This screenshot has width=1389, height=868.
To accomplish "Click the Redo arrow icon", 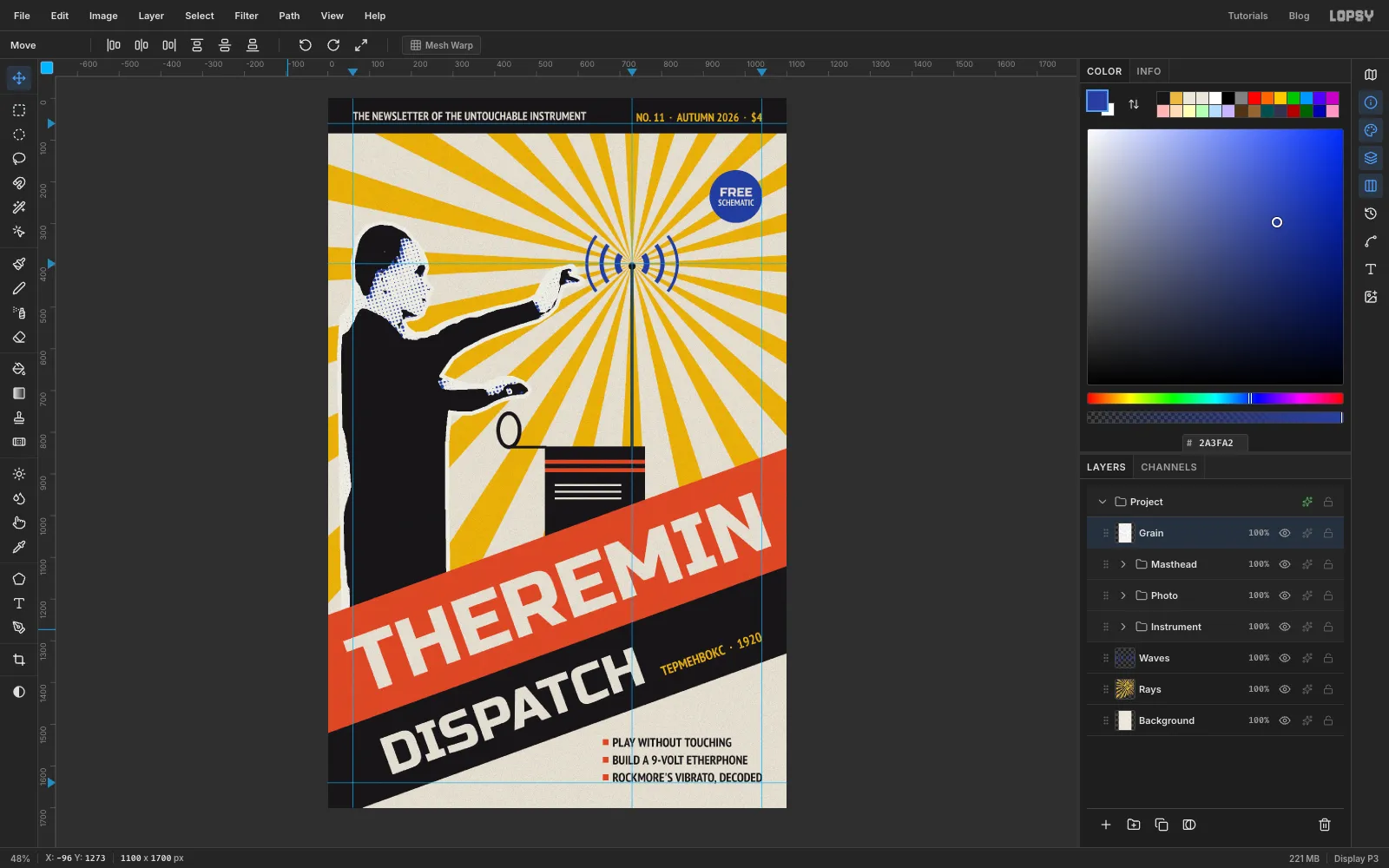I will [x=333, y=45].
